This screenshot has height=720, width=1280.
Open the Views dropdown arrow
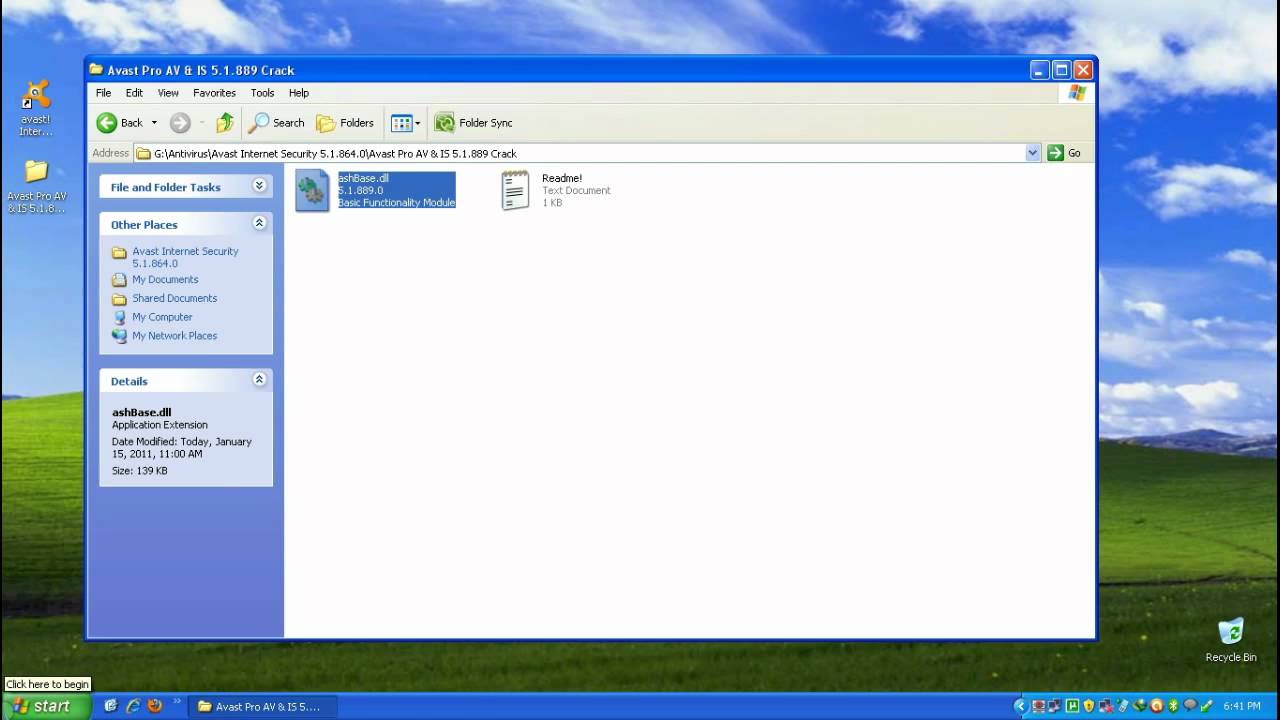pyautogui.click(x=418, y=123)
